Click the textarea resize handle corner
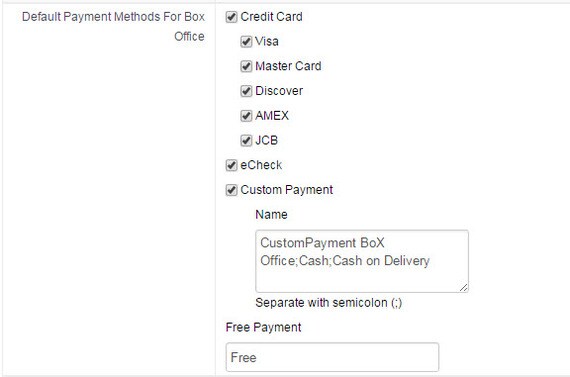This screenshot has width=570, height=377. click(463, 288)
